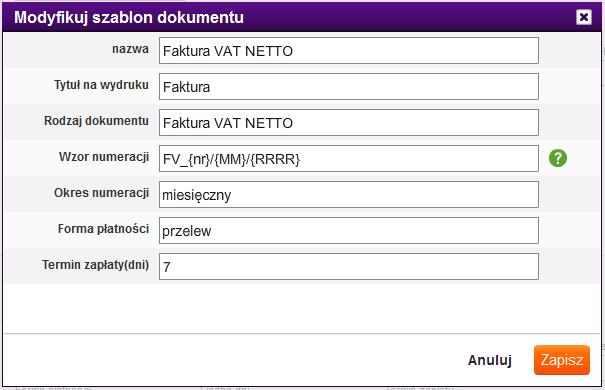Click the Forma płatności label
Screen dimensions: 605x390
(103, 229)
